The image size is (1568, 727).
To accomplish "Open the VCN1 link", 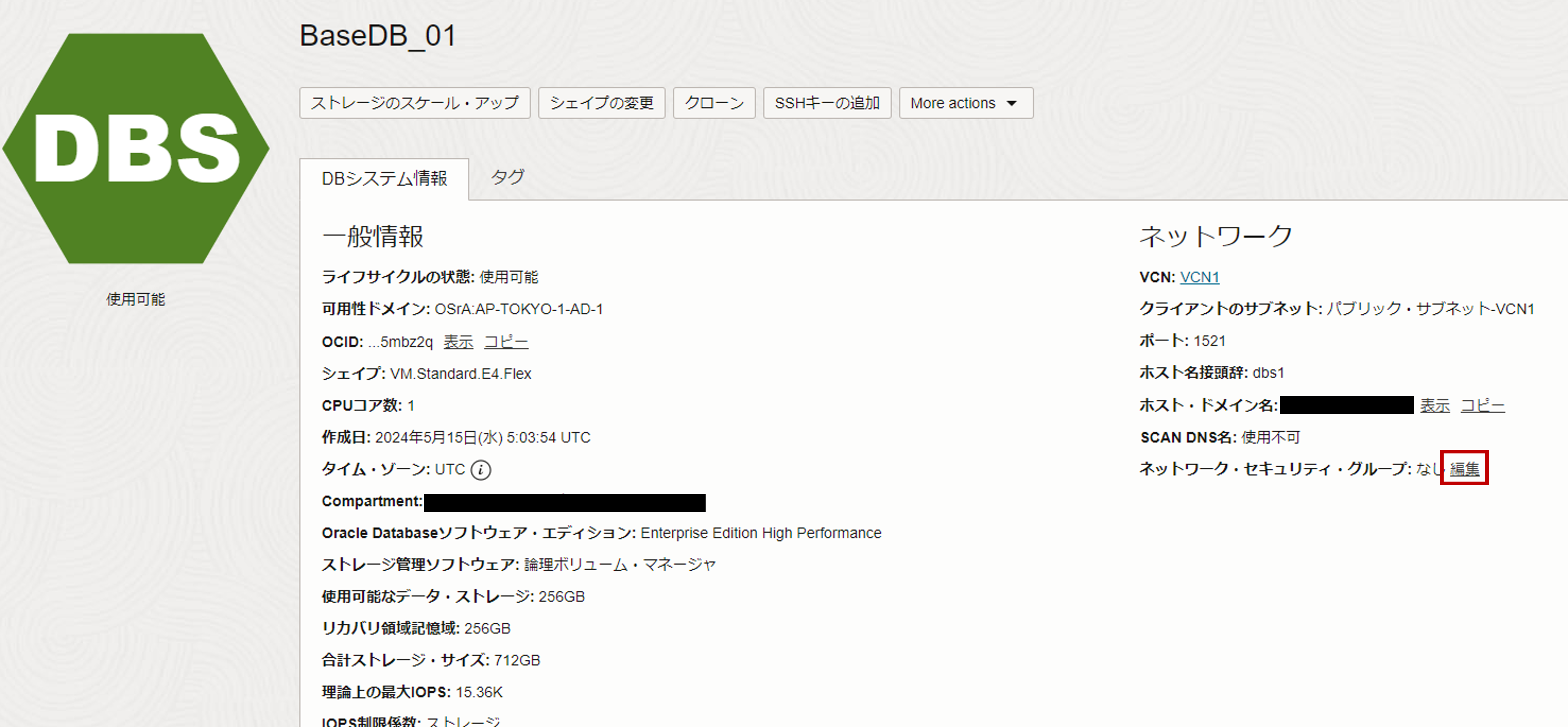I will pos(1199,277).
